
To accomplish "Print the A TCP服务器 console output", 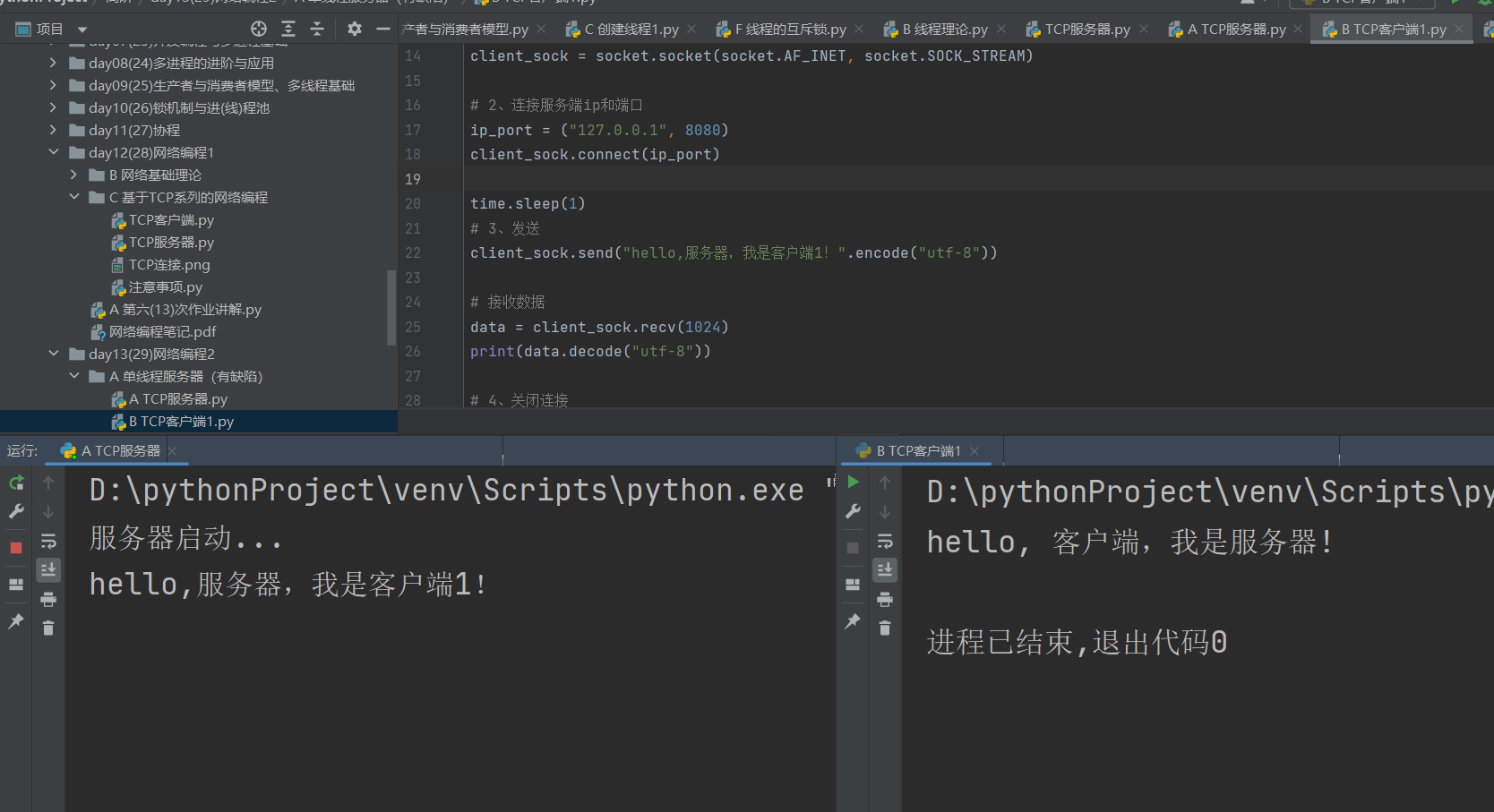I will coord(48,599).
